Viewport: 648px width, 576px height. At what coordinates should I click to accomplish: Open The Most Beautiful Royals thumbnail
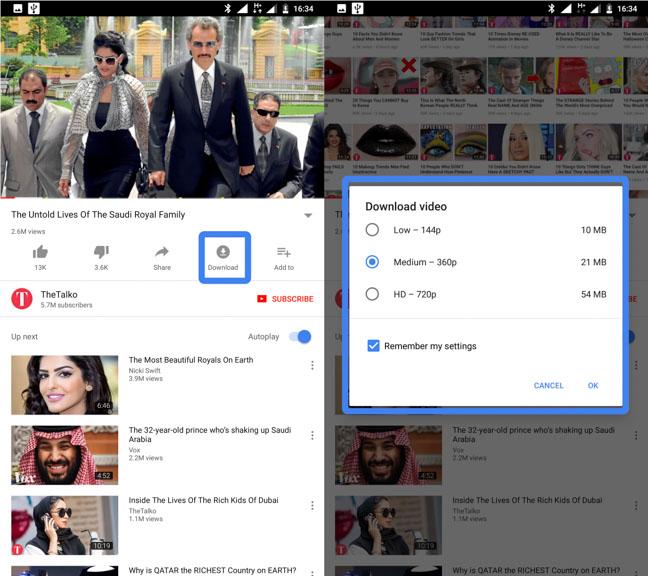pyautogui.click(x=64, y=385)
